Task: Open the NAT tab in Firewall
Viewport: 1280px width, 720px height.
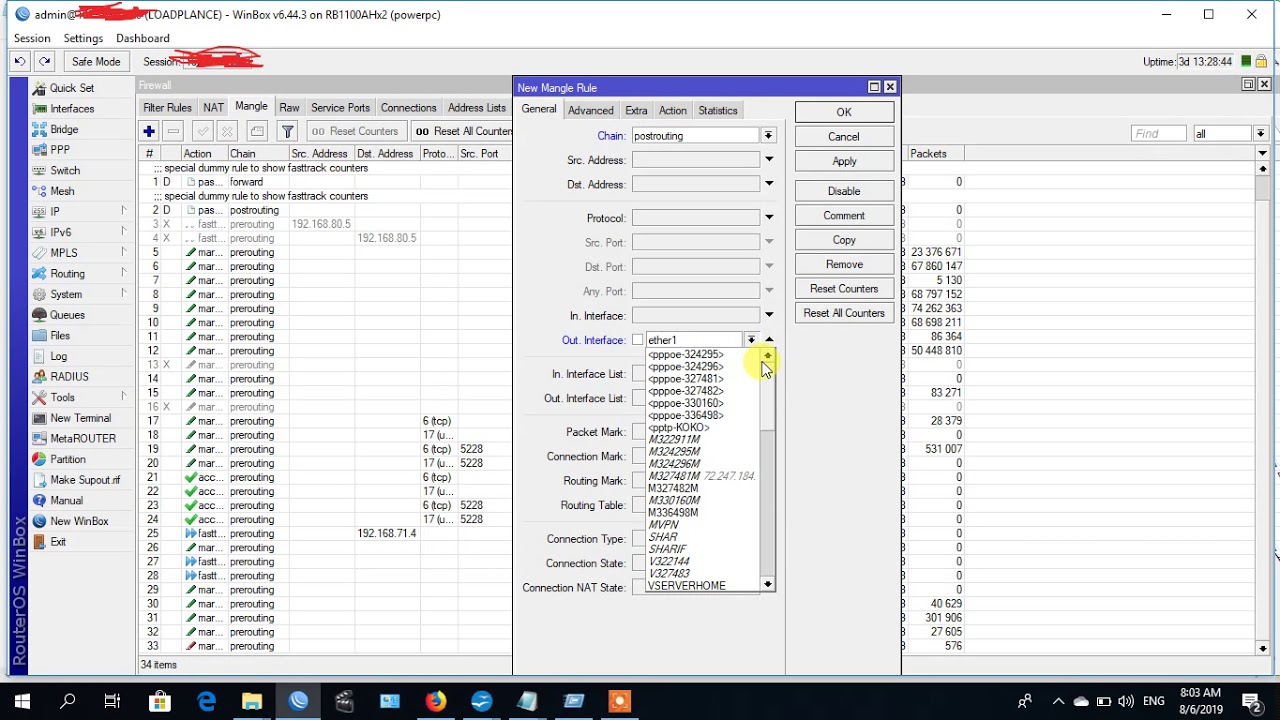Action: 213,108
